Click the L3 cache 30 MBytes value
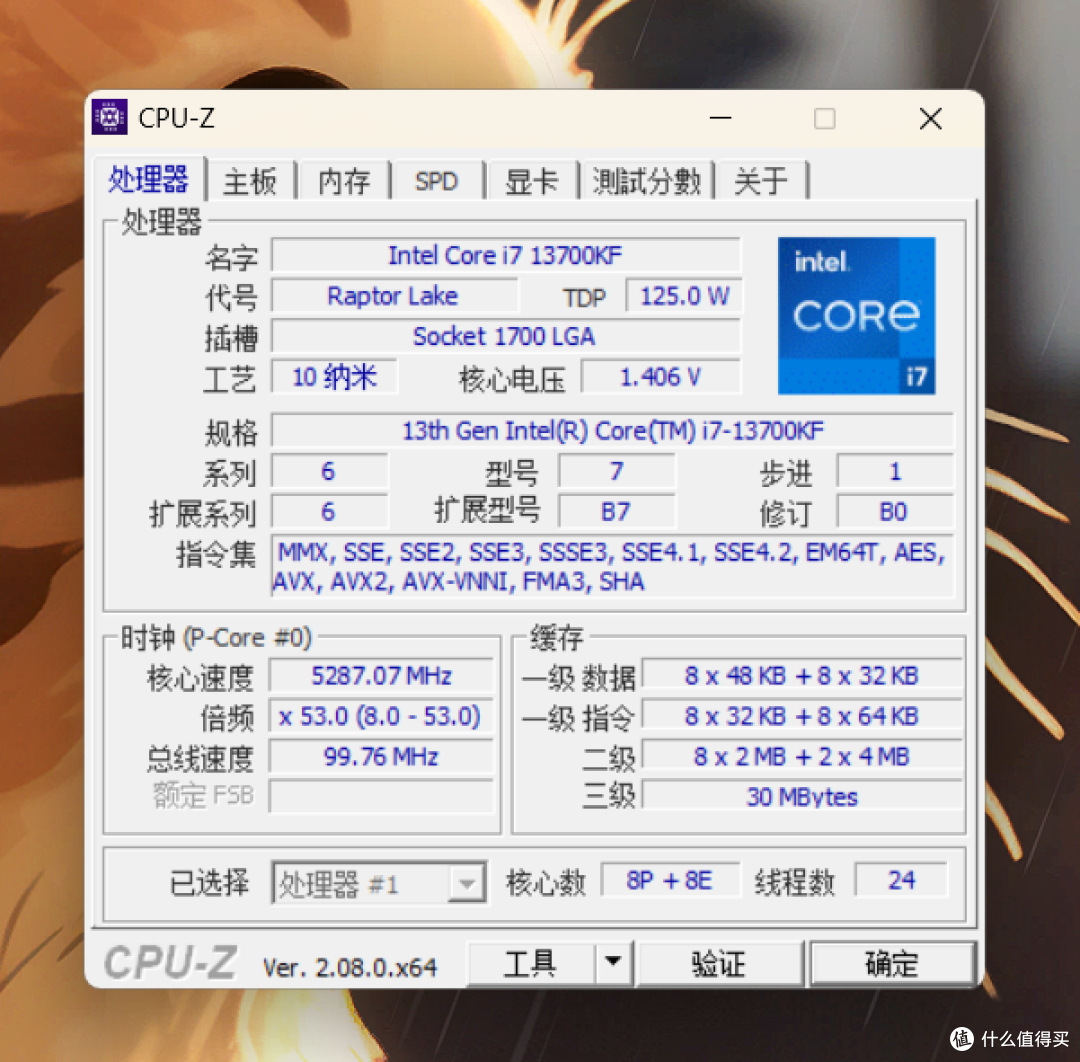The width and height of the screenshot is (1080, 1062). point(802,796)
